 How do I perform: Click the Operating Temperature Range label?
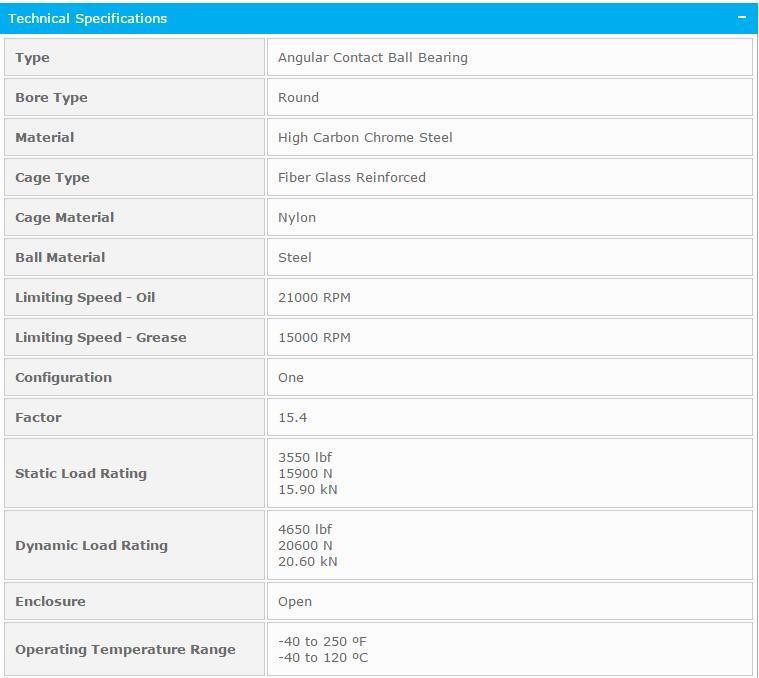point(125,649)
